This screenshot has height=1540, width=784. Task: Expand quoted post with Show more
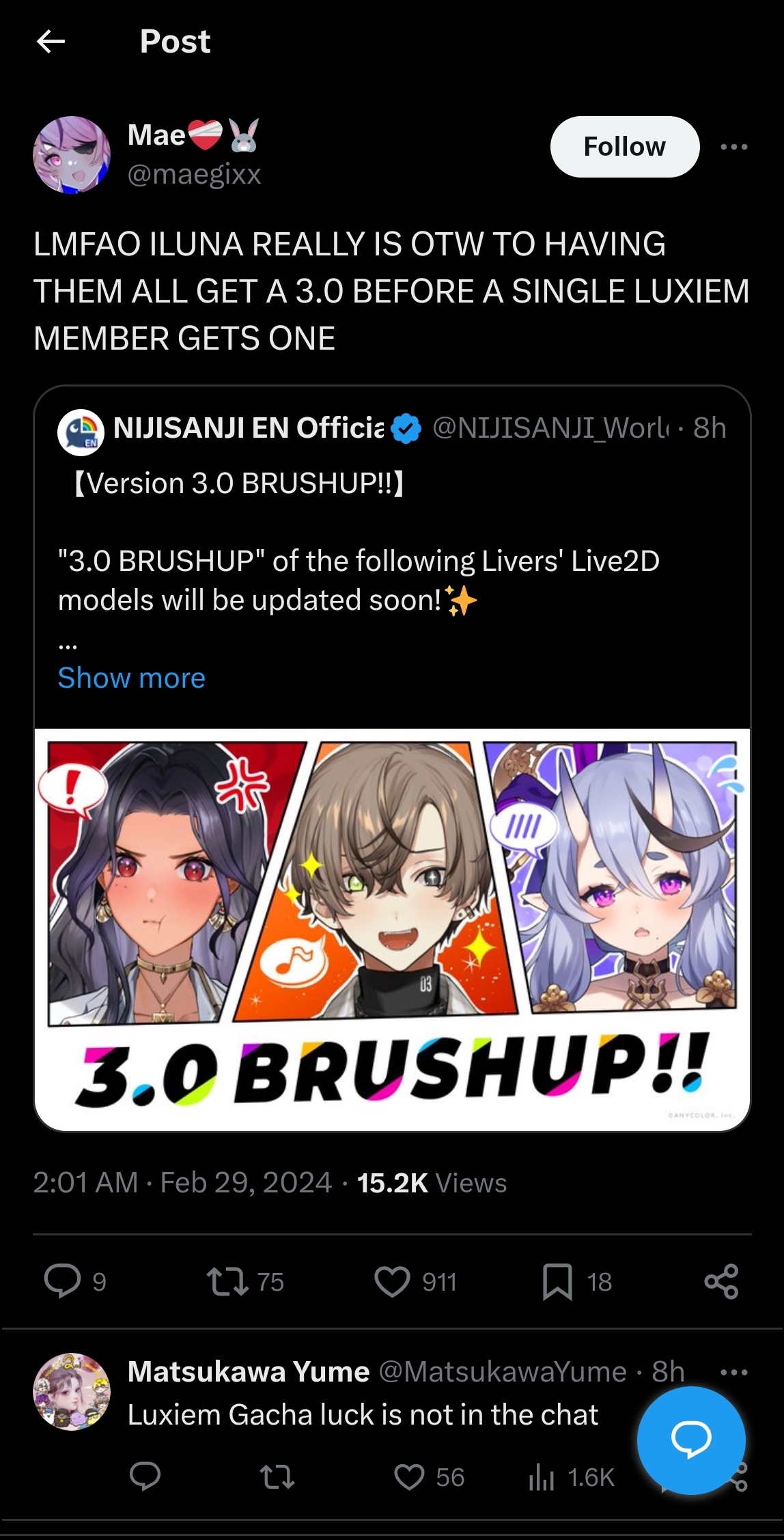132,677
